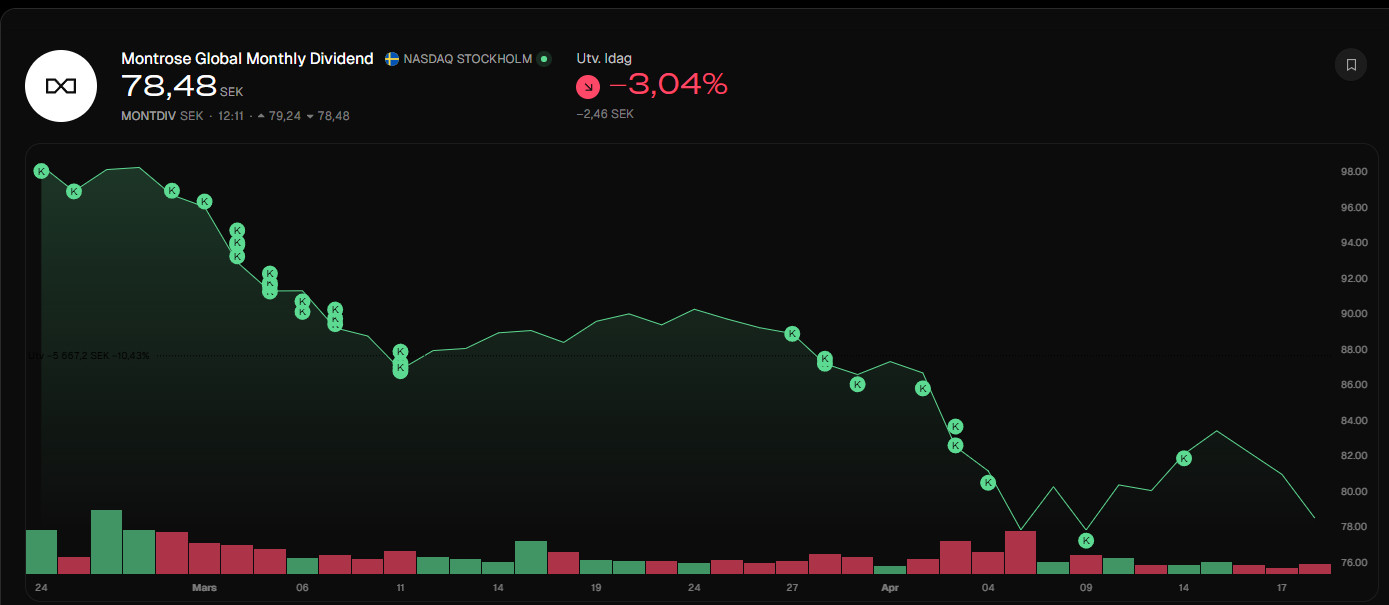Click the red down-arrow change icon

588,87
